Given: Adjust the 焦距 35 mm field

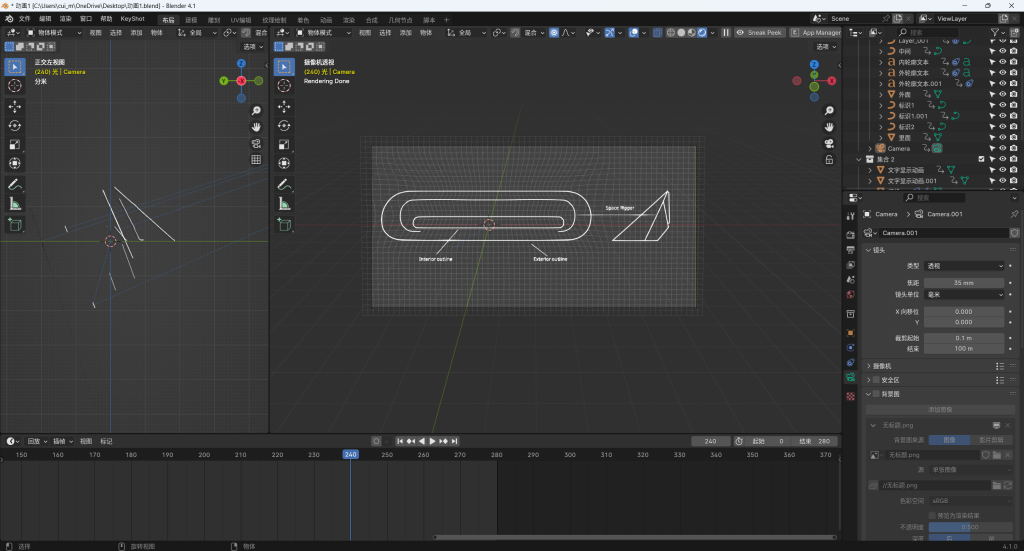Looking at the screenshot, I should 964,283.
